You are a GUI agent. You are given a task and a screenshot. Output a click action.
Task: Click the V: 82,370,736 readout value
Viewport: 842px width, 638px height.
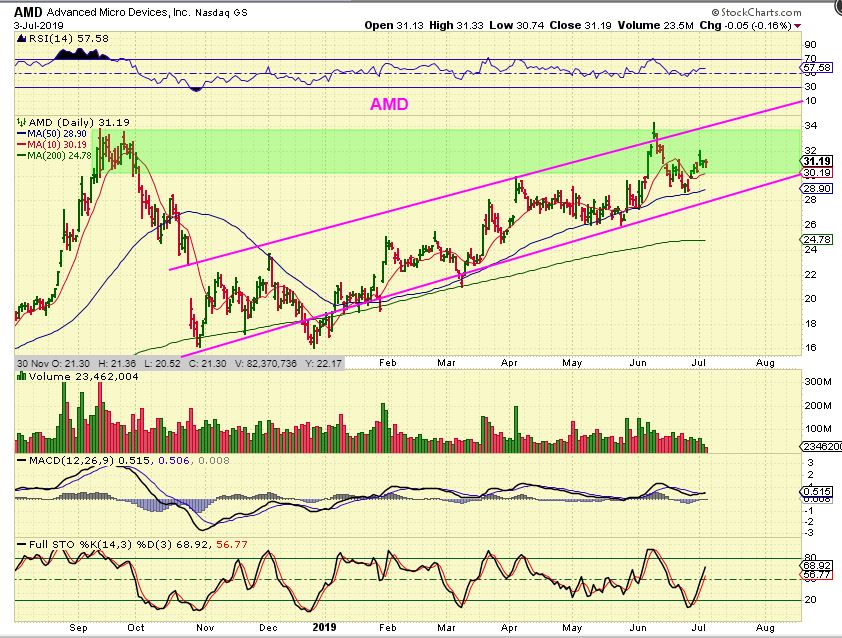pyautogui.click(x=266, y=364)
